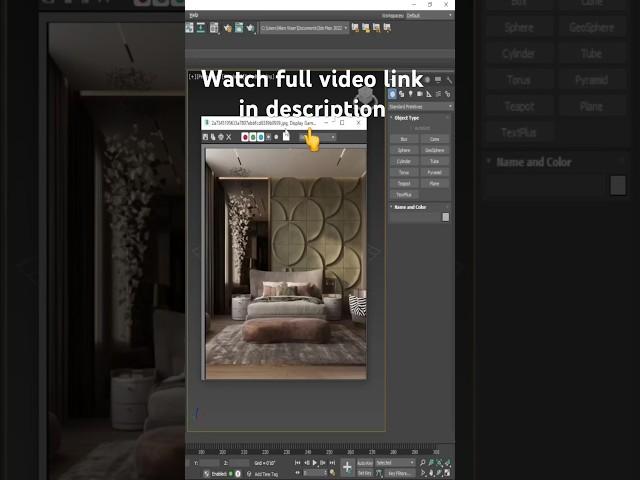640x480 pixels.
Task: Collapse the Name and Color rollout
Action: point(410,207)
